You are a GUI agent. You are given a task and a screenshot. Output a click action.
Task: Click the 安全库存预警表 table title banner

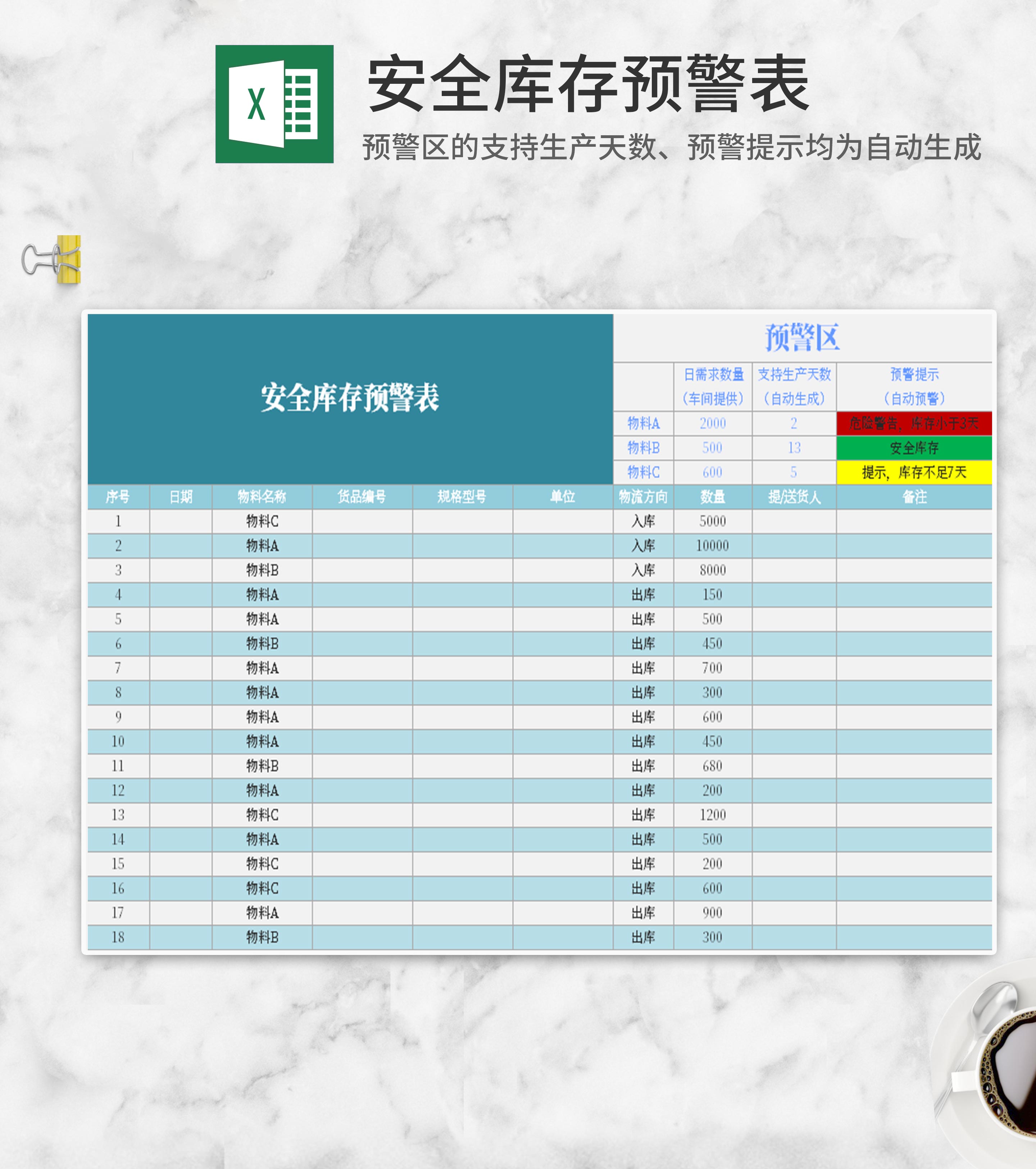350,398
